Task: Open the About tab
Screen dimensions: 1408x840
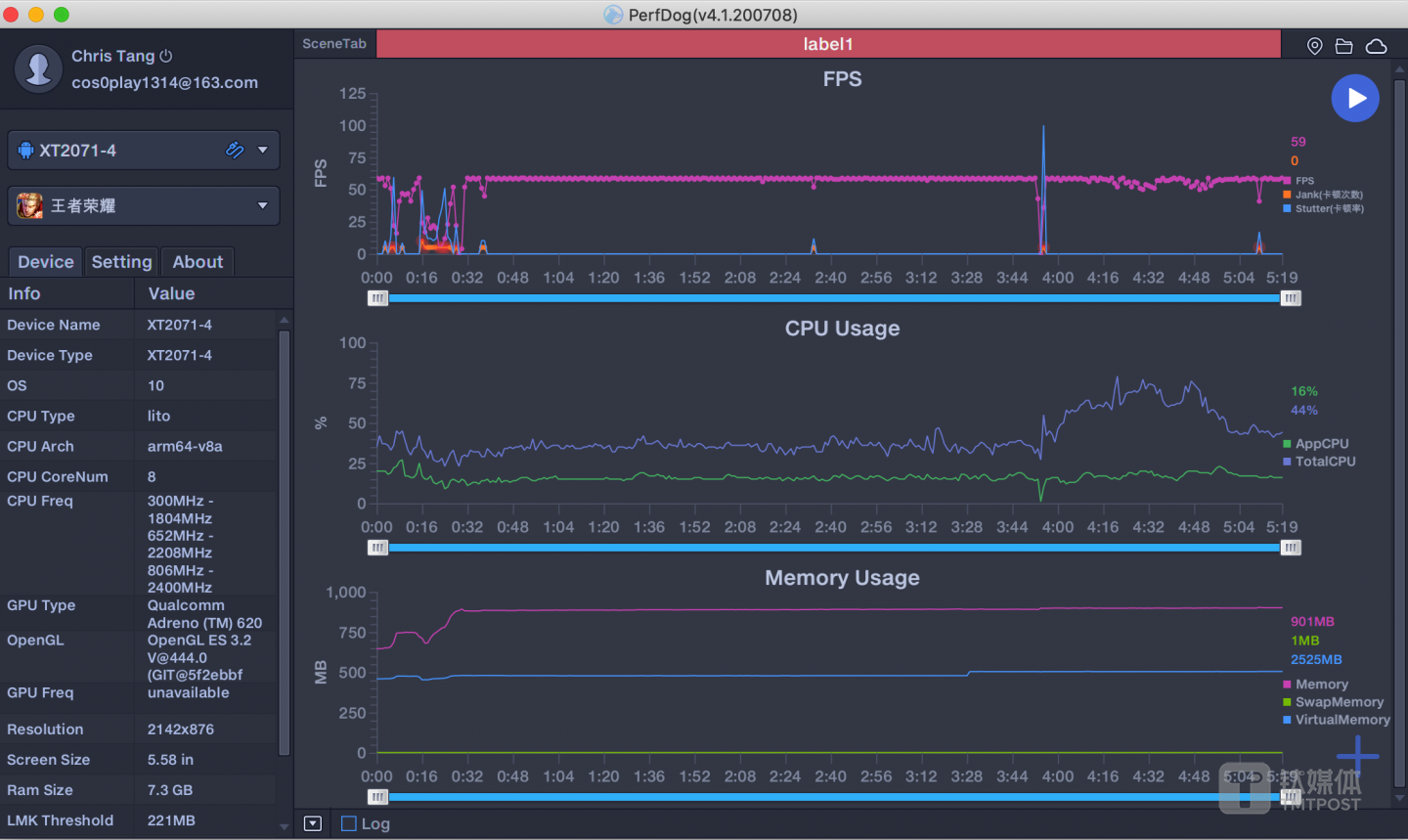Action: [x=198, y=262]
